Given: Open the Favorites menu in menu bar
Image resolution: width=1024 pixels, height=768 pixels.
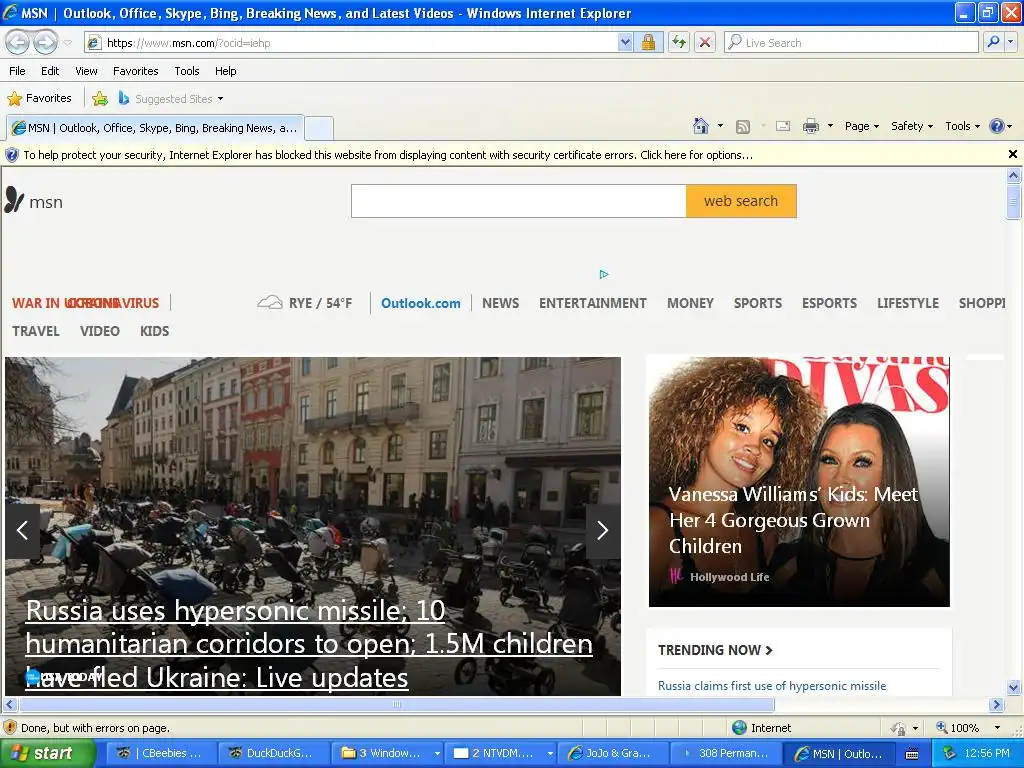Looking at the screenshot, I should [x=135, y=71].
